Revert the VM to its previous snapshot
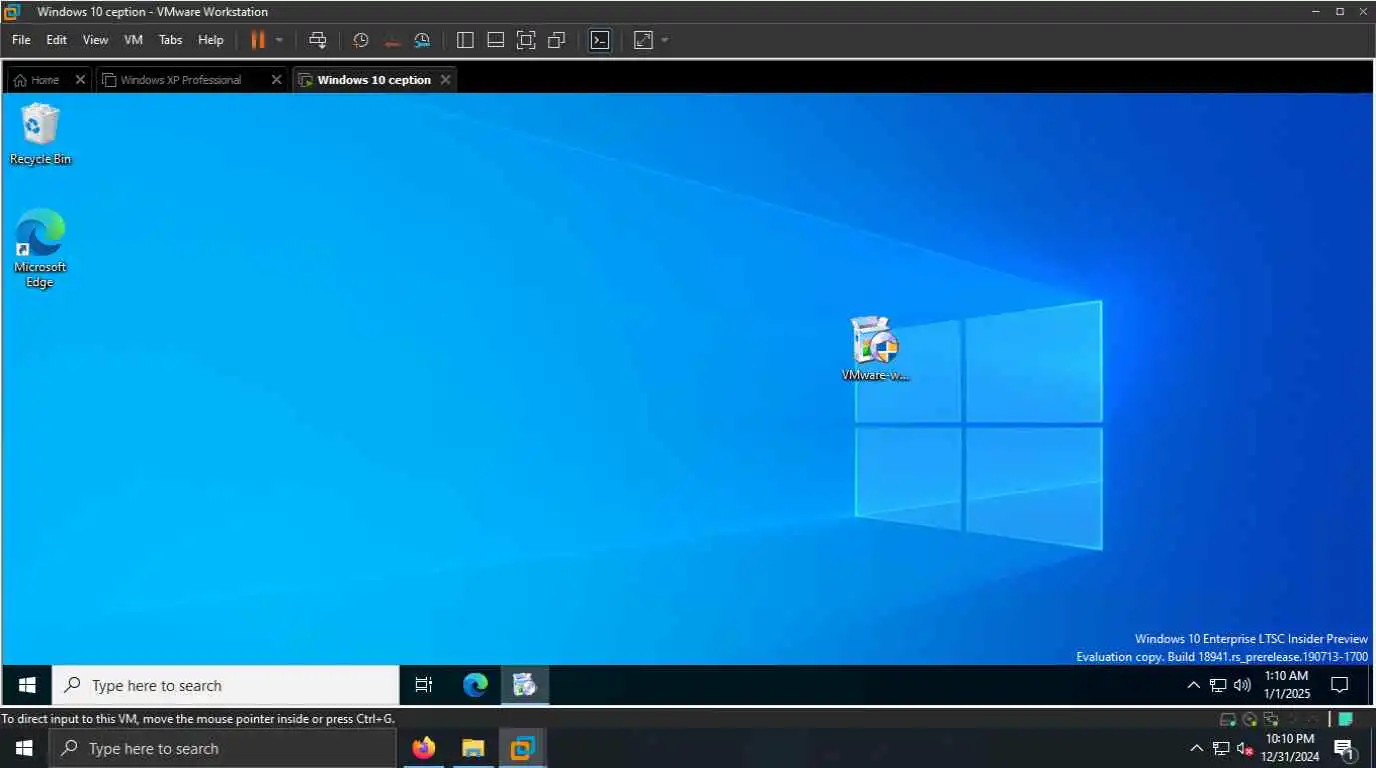 [392, 40]
